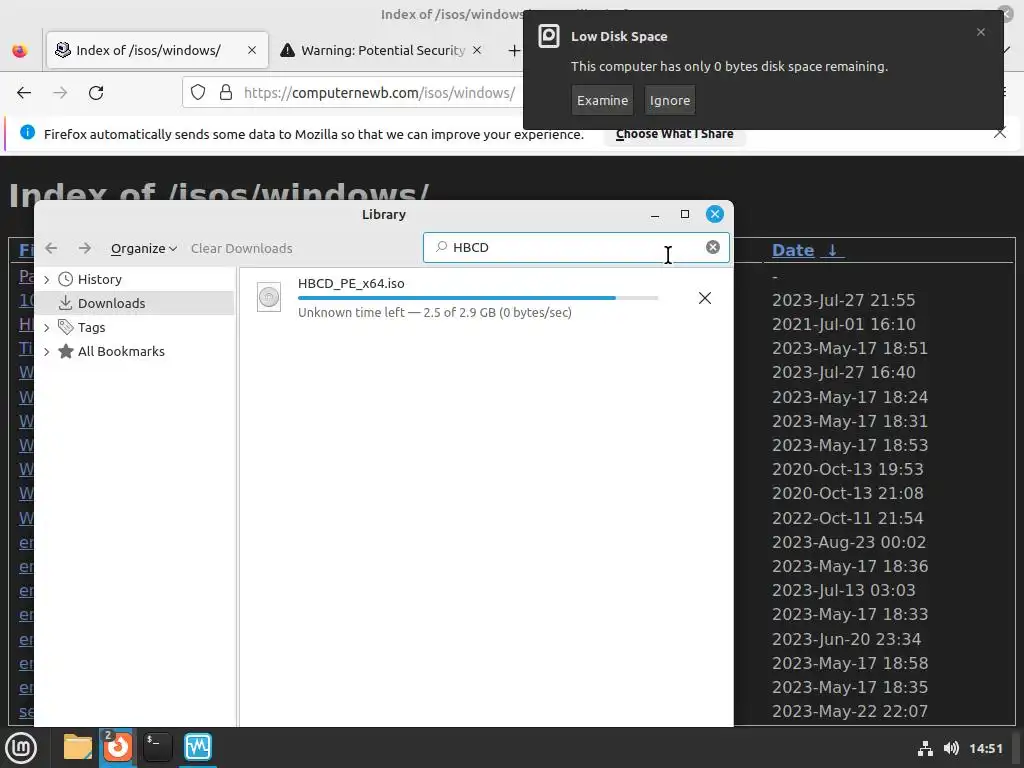Open tracking protection shield icon in URL bar
Viewport: 1024px width, 768px height.
click(198, 93)
